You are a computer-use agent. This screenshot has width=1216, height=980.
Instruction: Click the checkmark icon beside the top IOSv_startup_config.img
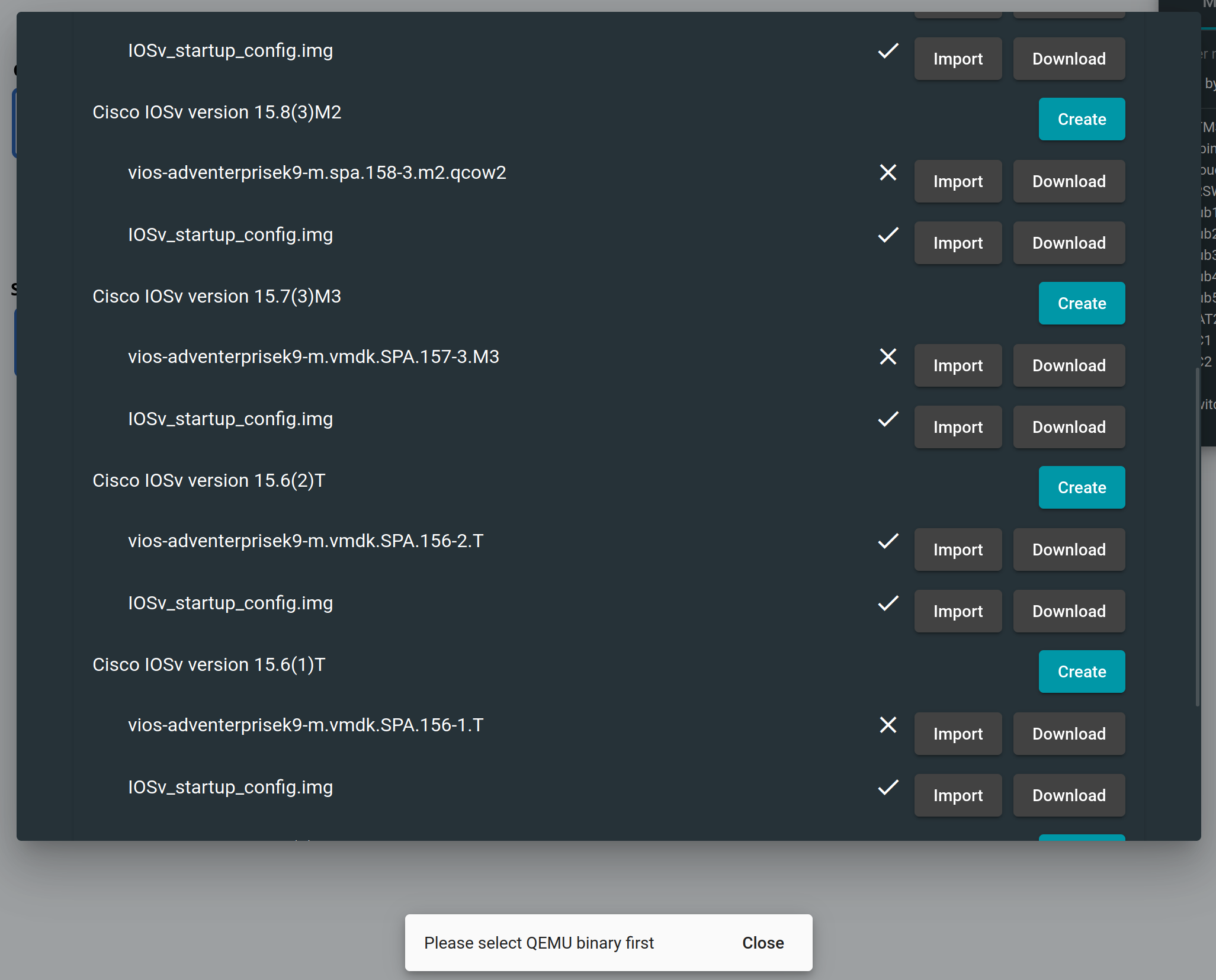point(887,52)
